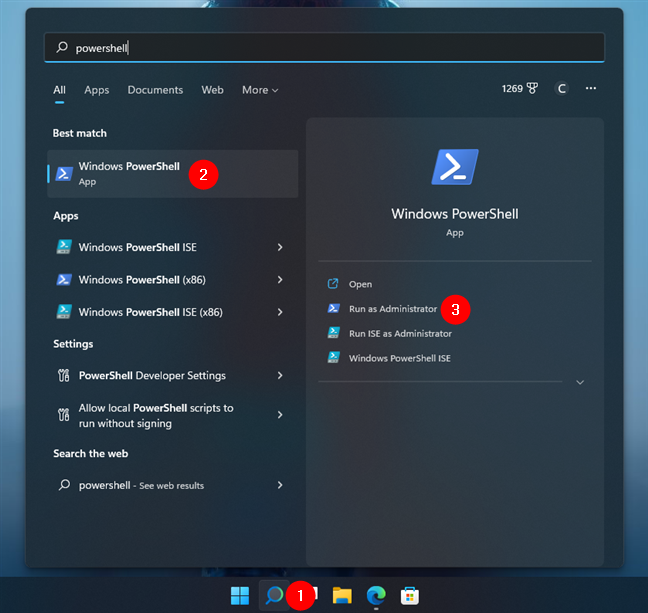Screen dimensions: 648x613
Task: Expand arrow for Windows PowerShell ISE (x86)
Action: tap(280, 312)
